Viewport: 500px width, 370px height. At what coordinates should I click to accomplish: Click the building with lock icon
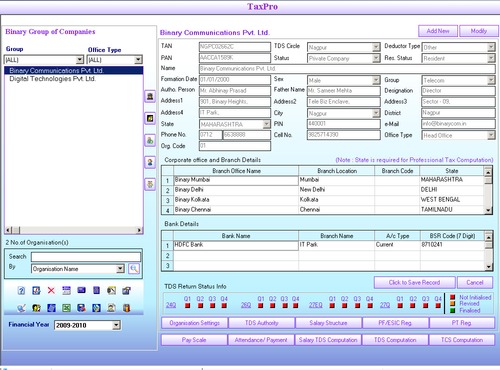pyautogui.click(x=126, y=291)
